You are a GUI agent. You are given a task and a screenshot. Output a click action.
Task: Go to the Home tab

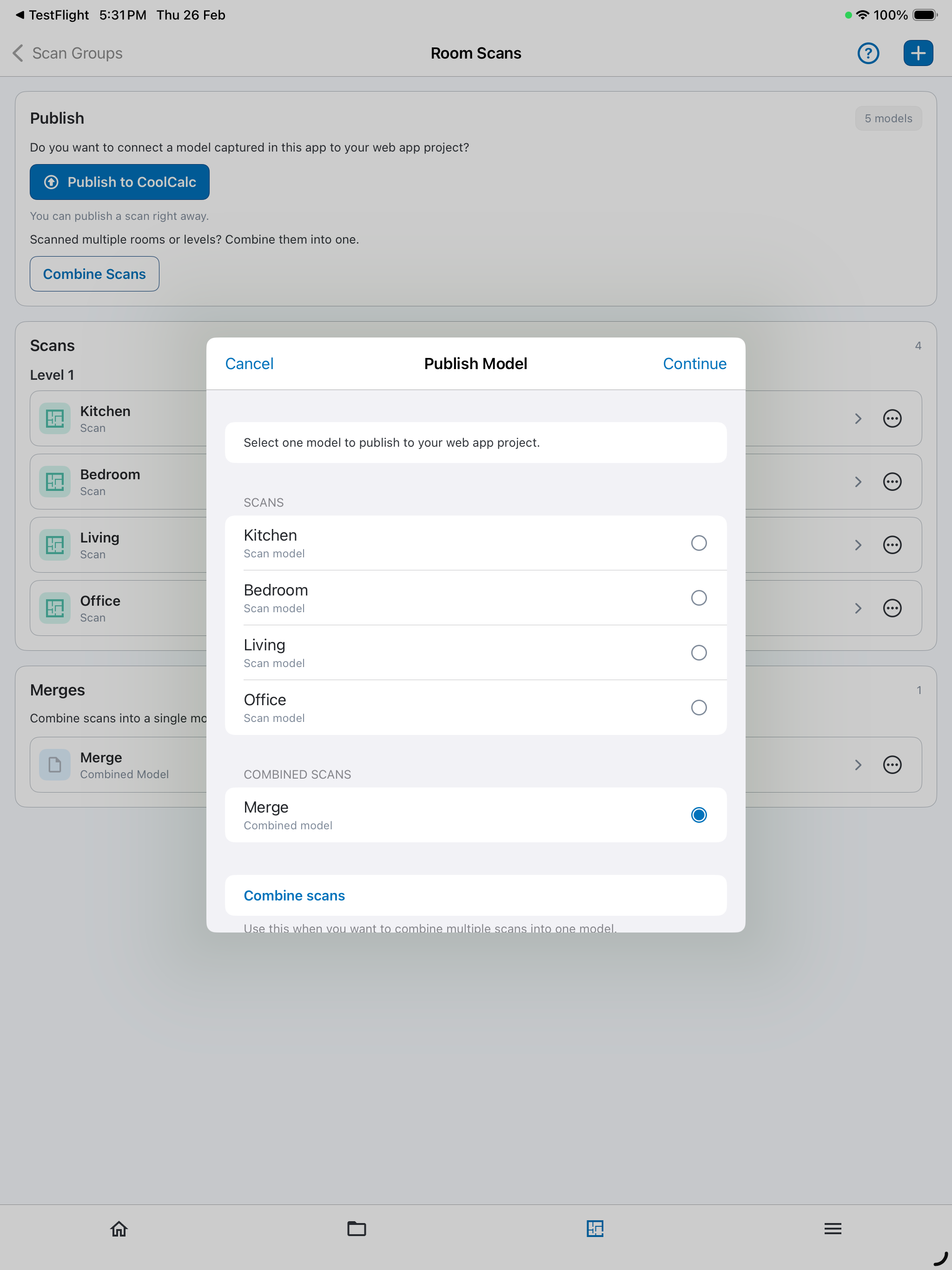pyautogui.click(x=119, y=1229)
